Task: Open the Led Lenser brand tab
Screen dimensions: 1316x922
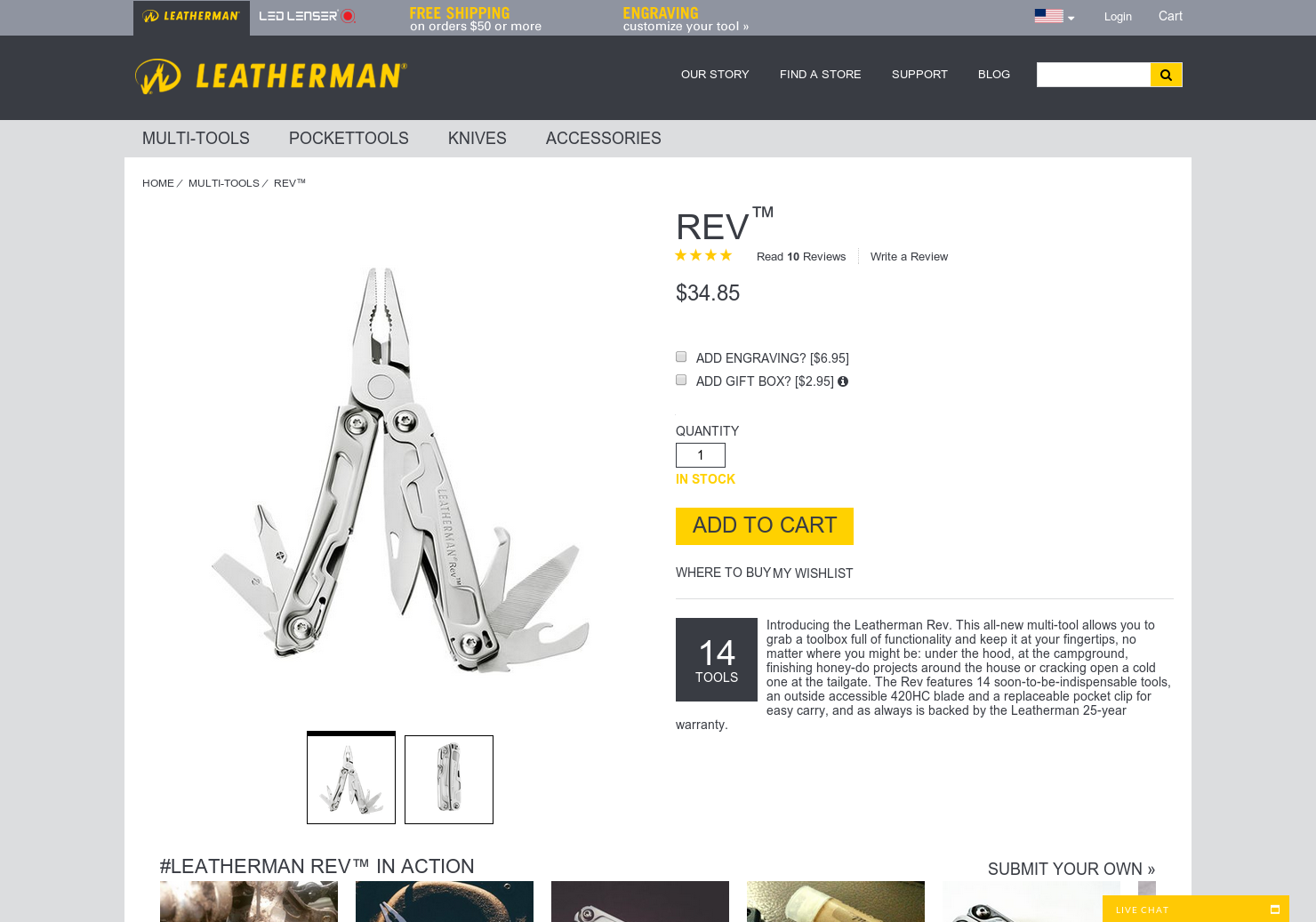Action: (307, 16)
